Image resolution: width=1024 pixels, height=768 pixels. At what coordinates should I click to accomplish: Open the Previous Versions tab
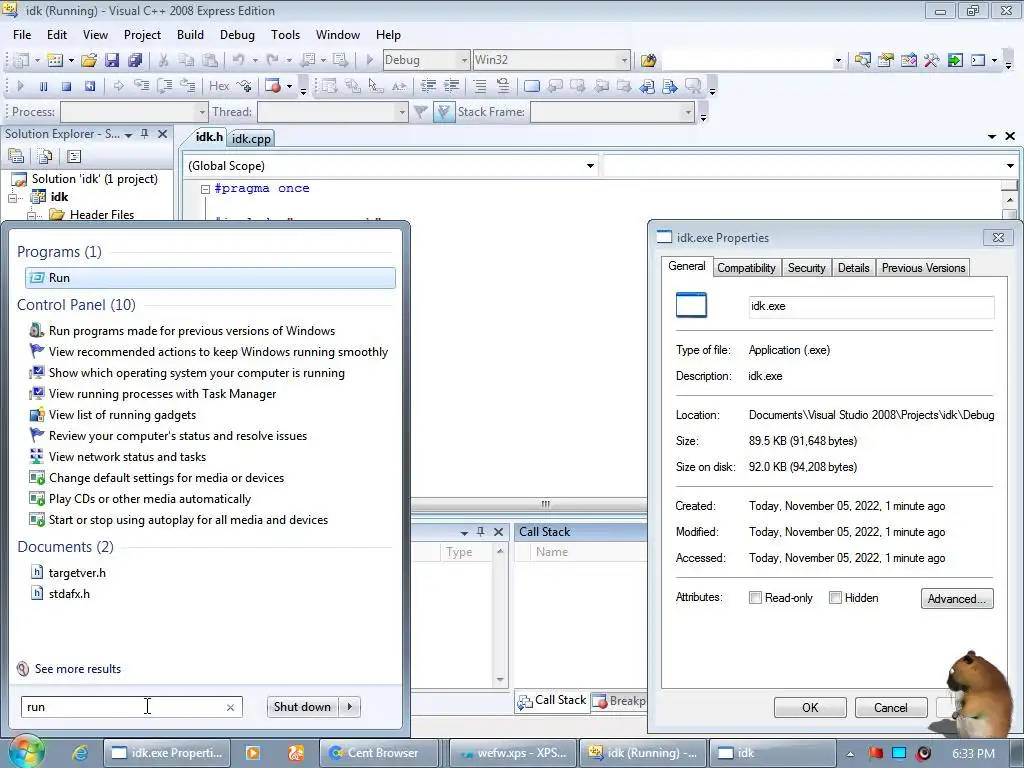pyautogui.click(x=923, y=268)
